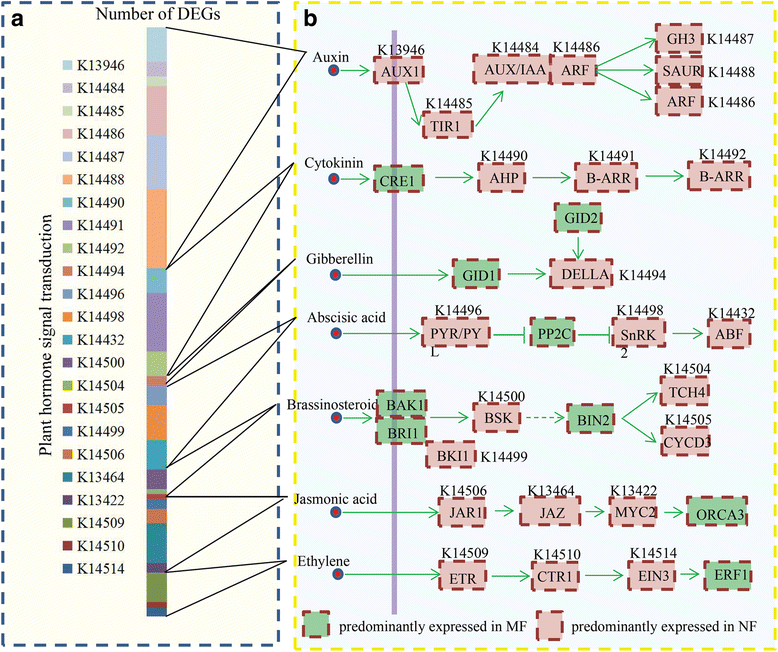This screenshot has width=778, height=652.
Task: Click the DELLA node box
Action: pos(576,273)
